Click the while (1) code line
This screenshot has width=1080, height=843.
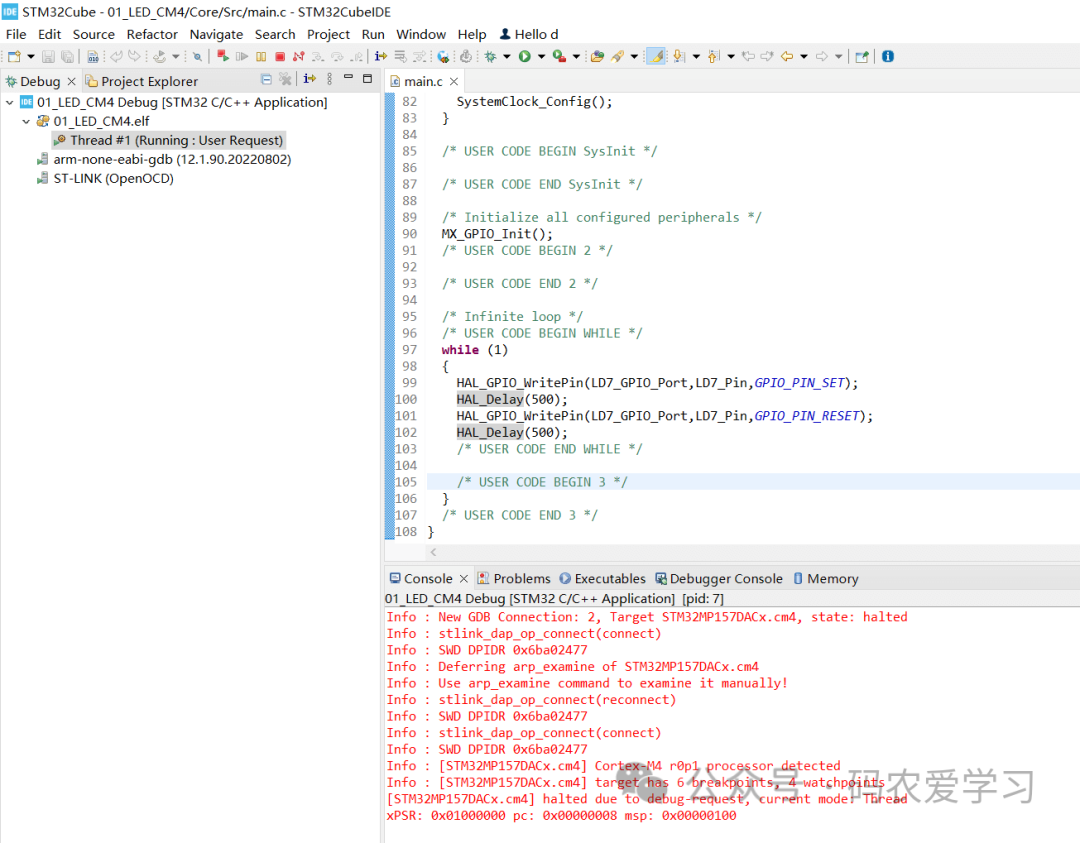[x=475, y=350]
